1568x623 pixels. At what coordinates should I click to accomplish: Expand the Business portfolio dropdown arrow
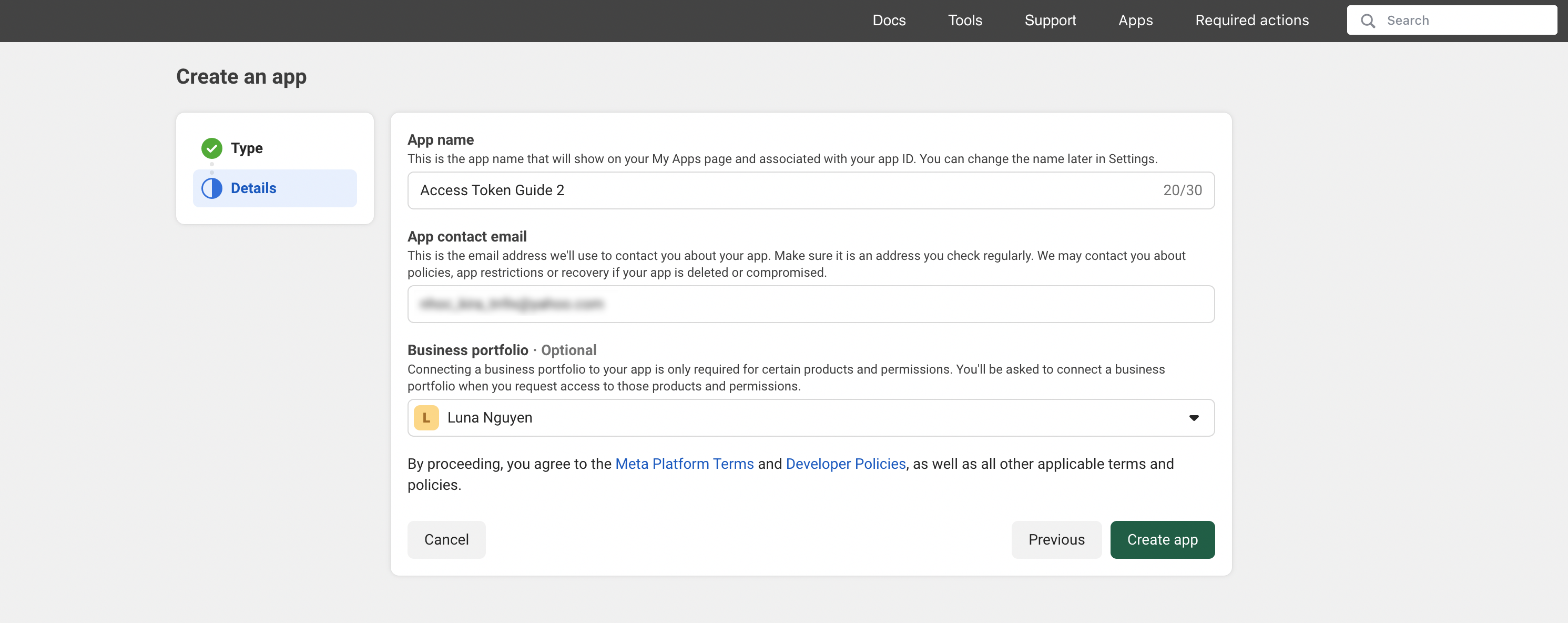(1194, 418)
